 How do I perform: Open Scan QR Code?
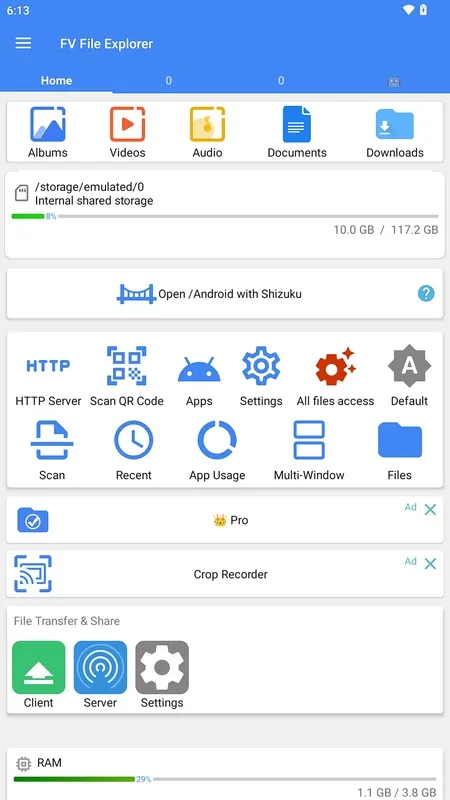[x=127, y=377]
